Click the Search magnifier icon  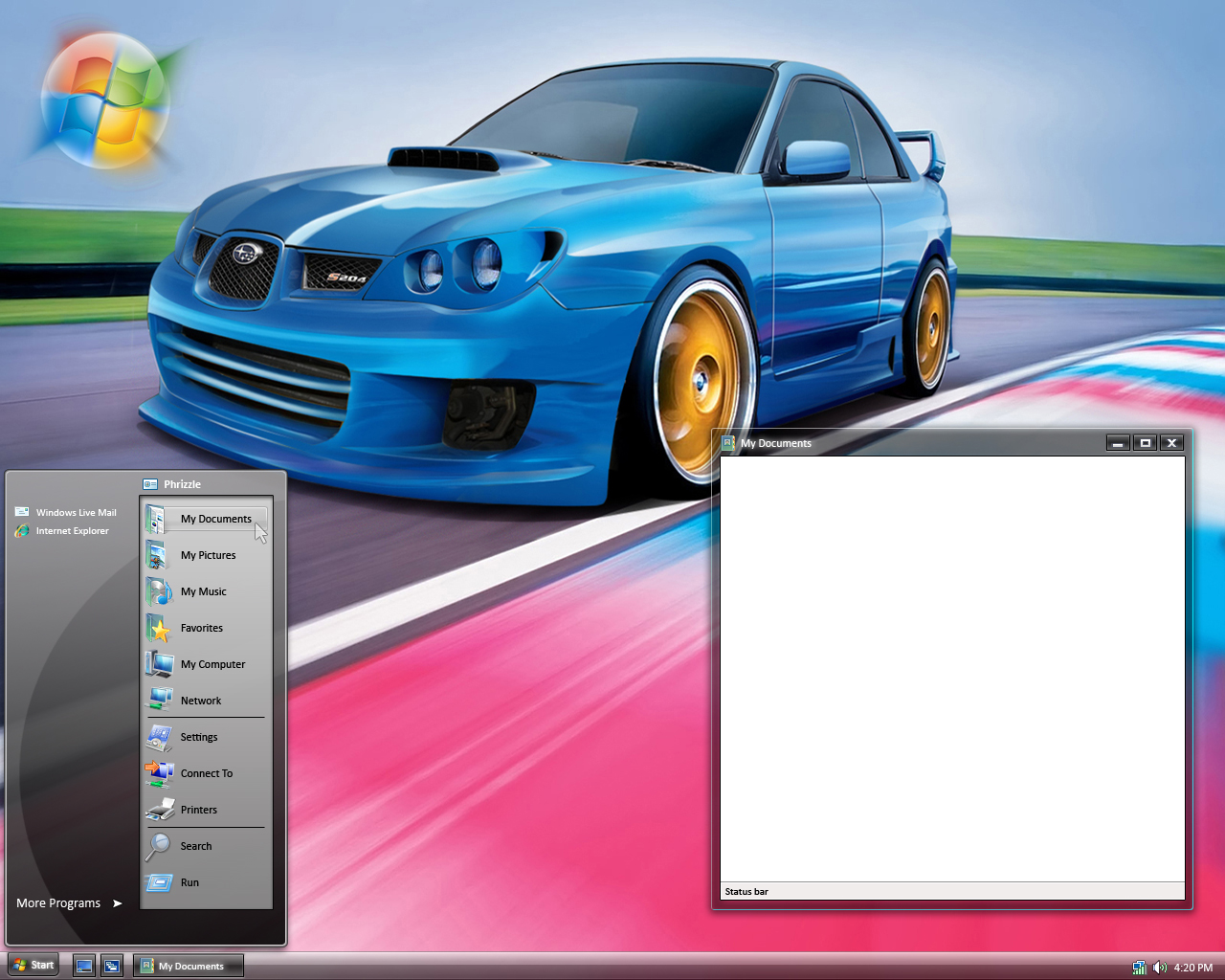[157, 846]
